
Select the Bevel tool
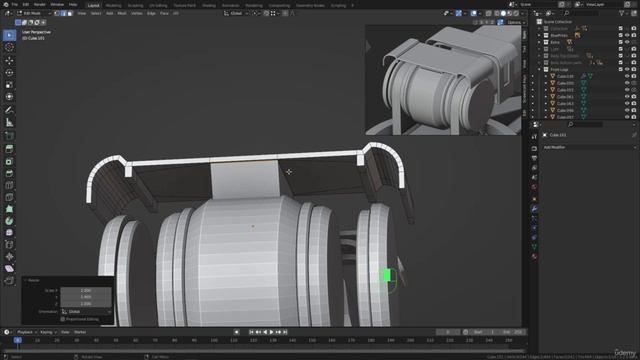pos(9,173)
